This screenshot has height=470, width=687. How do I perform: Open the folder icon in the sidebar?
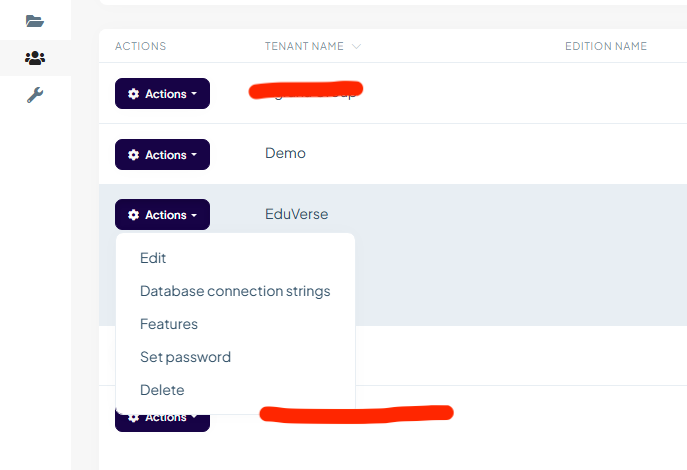pos(35,20)
